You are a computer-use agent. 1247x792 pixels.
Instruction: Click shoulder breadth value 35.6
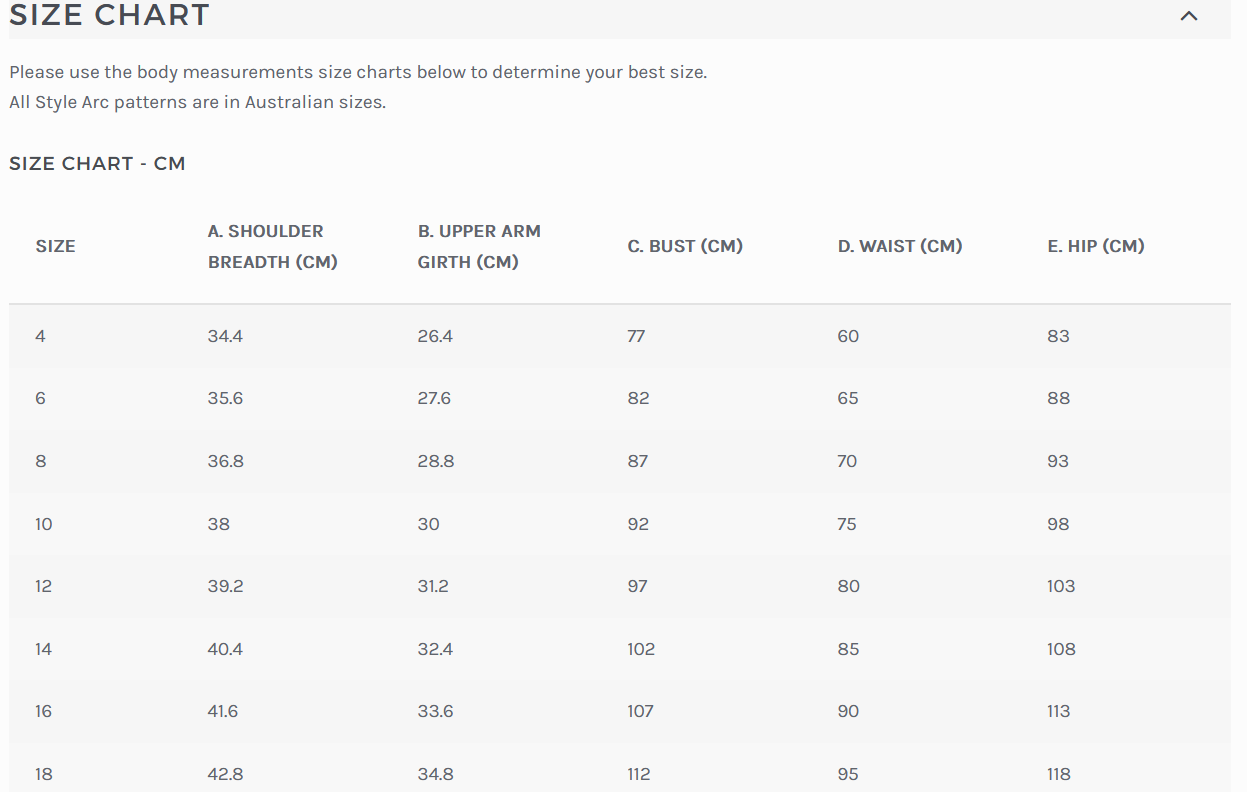pos(225,398)
